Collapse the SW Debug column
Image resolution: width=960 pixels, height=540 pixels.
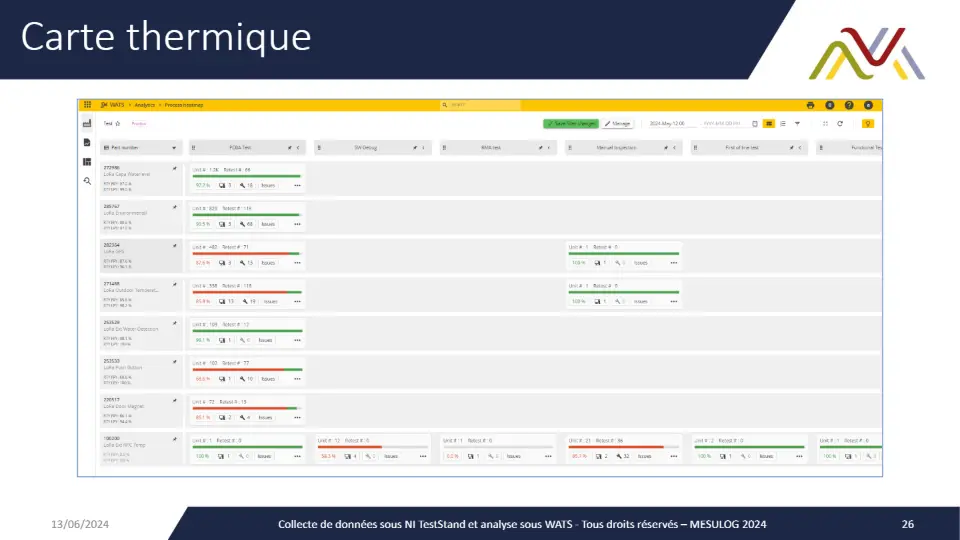tap(424, 148)
